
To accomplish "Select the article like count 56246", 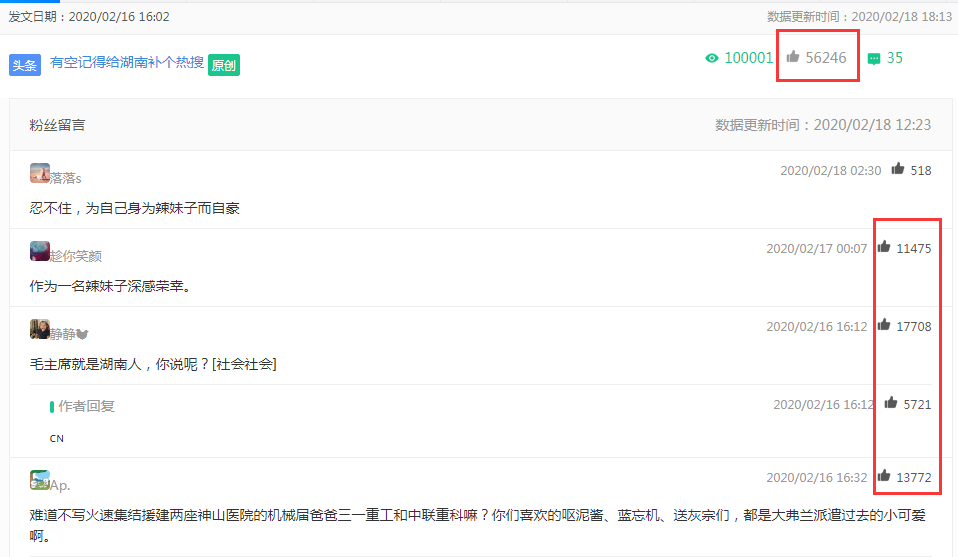I will click(x=825, y=58).
